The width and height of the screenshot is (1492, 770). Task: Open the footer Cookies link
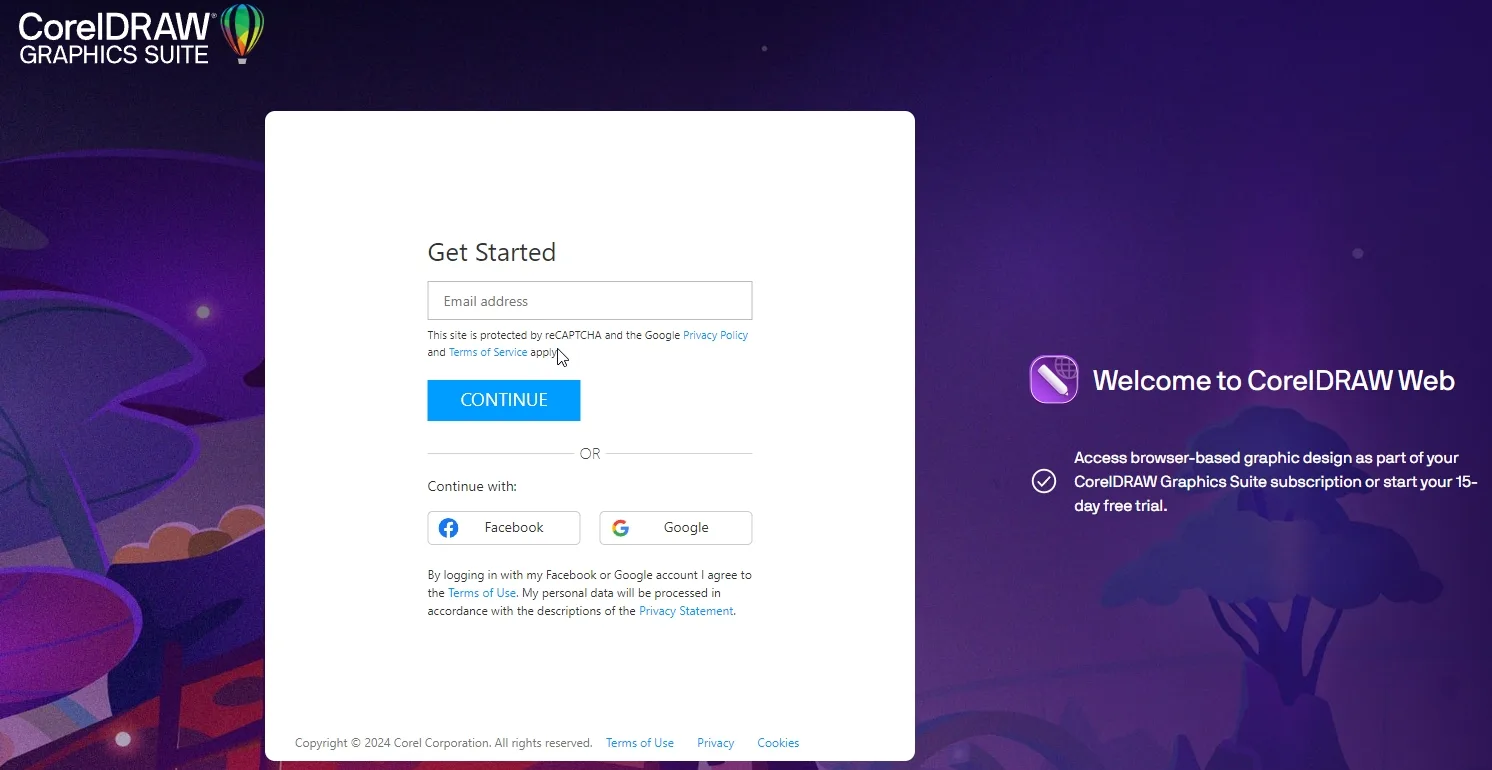[x=778, y=743]
